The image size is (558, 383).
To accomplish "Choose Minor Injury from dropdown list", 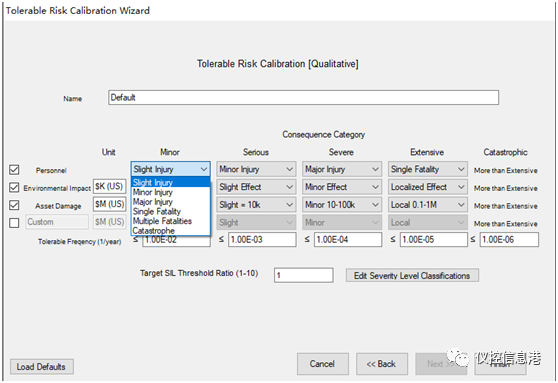I will [170, 192].
